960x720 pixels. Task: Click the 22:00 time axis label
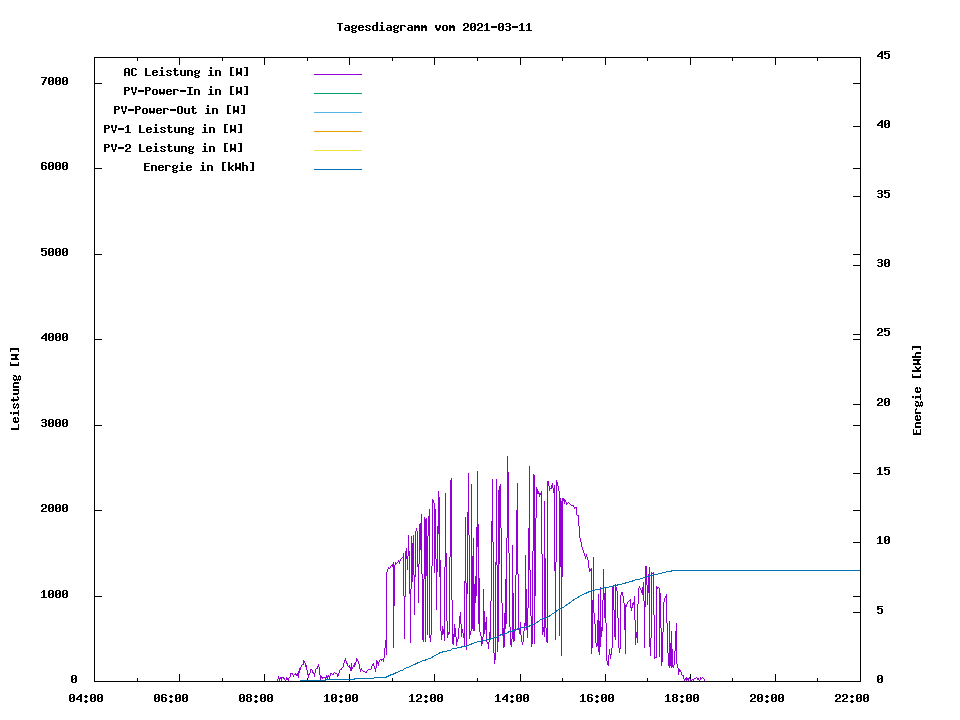coord(852,698)
